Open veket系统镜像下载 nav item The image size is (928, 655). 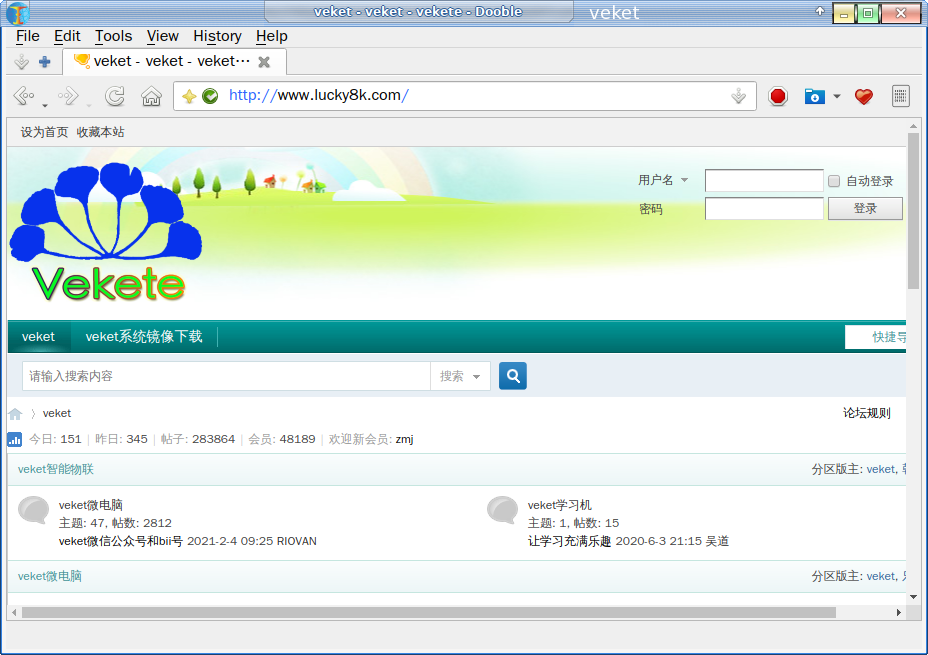point(144,337)
